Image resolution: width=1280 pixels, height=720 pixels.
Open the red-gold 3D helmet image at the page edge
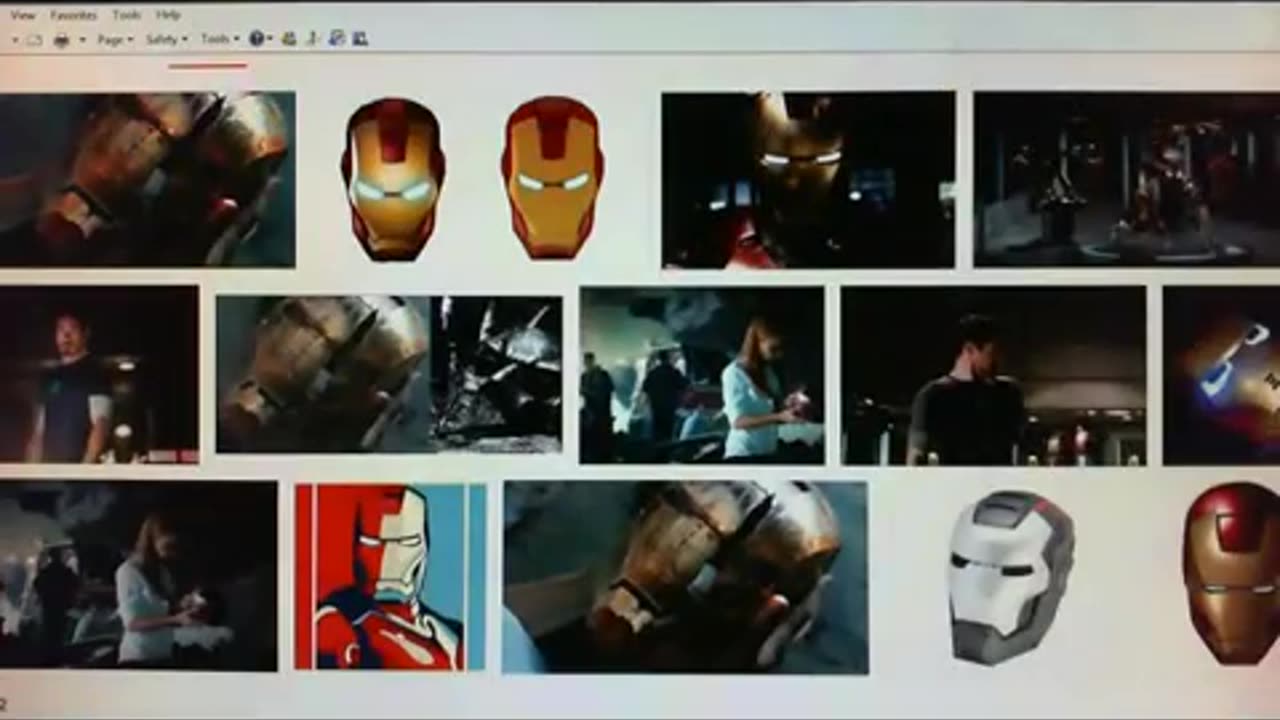(x=1232, y=574)
